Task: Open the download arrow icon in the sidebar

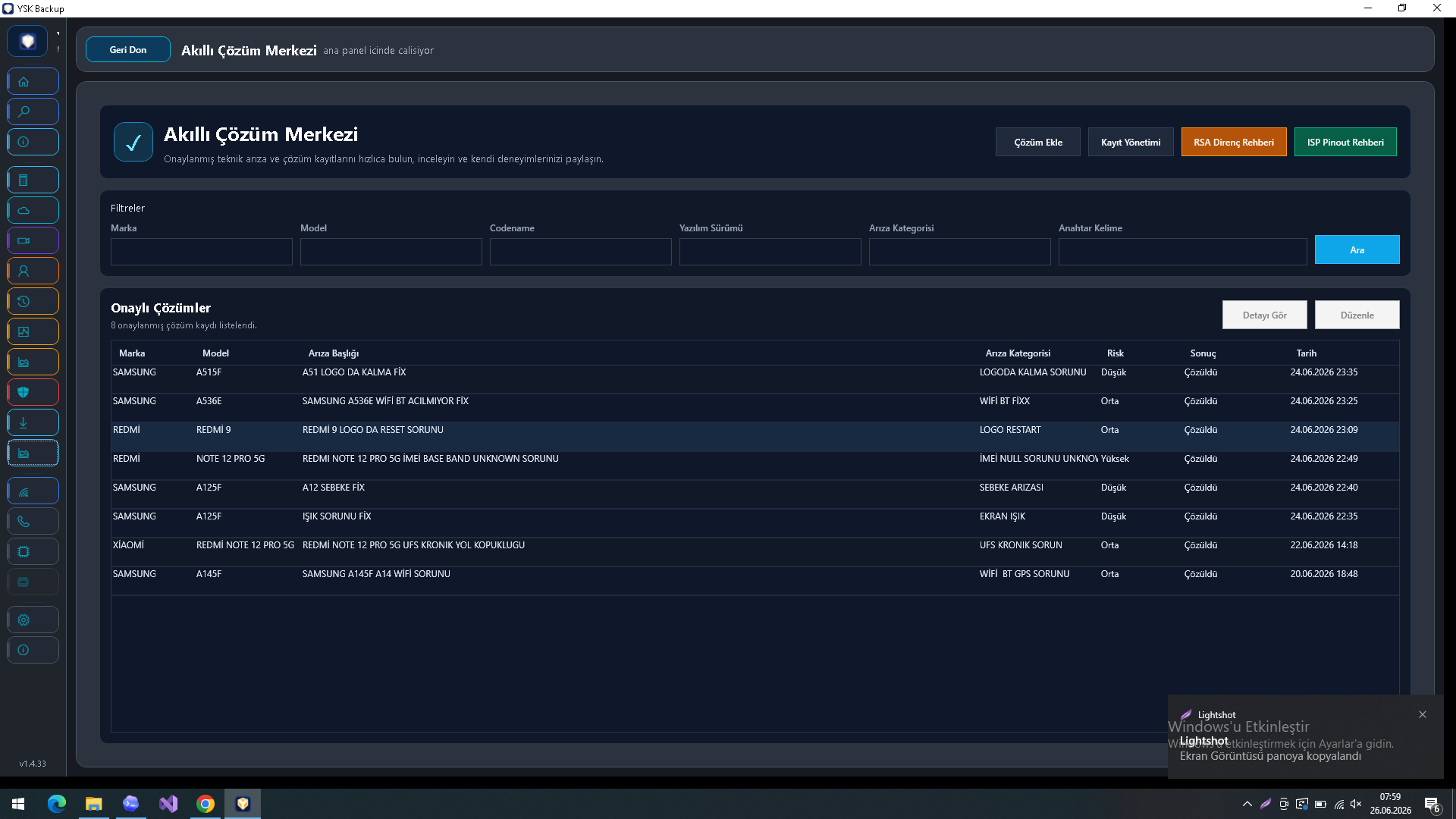Action: (x=33, y=422)
